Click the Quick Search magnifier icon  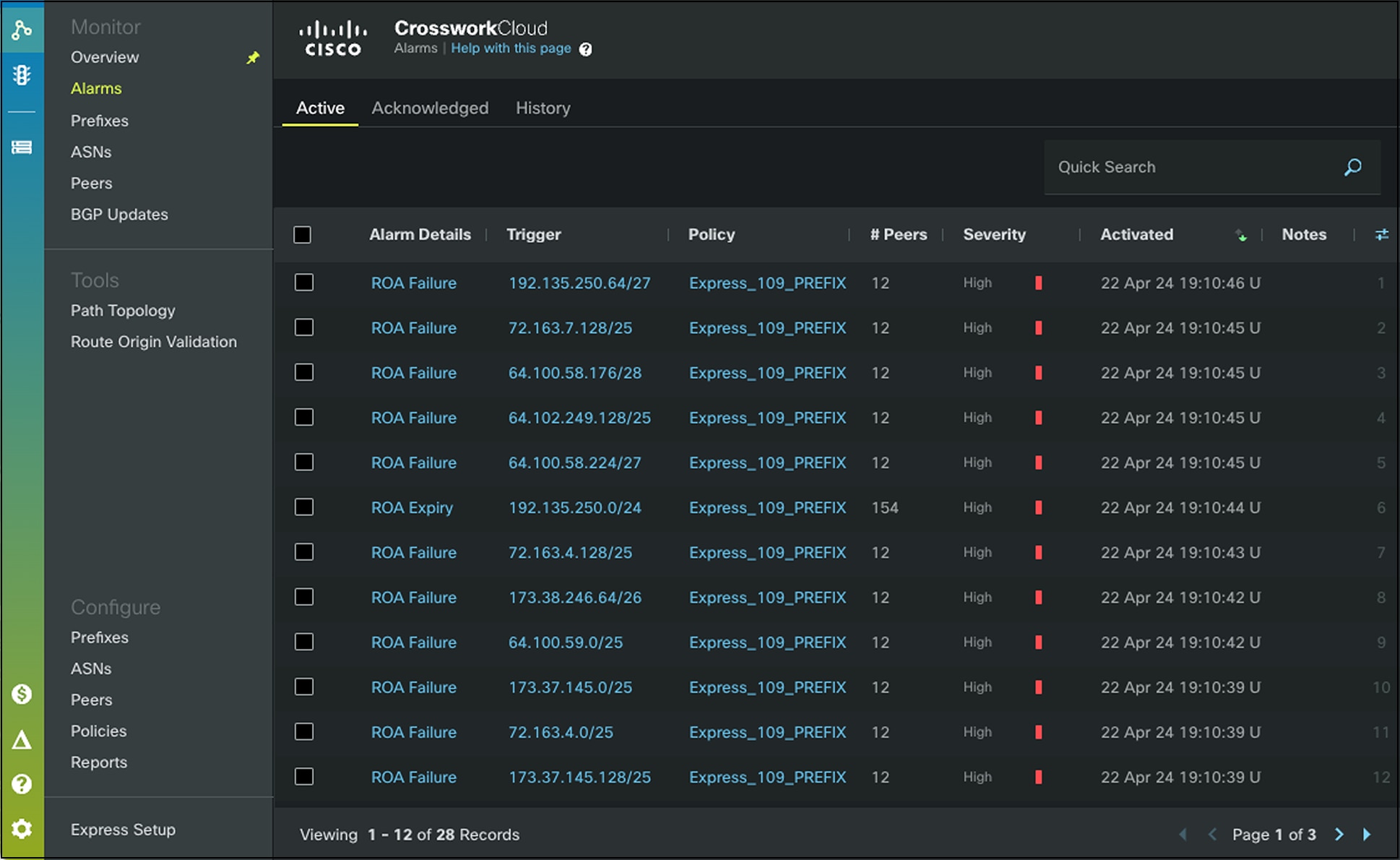1353,167
